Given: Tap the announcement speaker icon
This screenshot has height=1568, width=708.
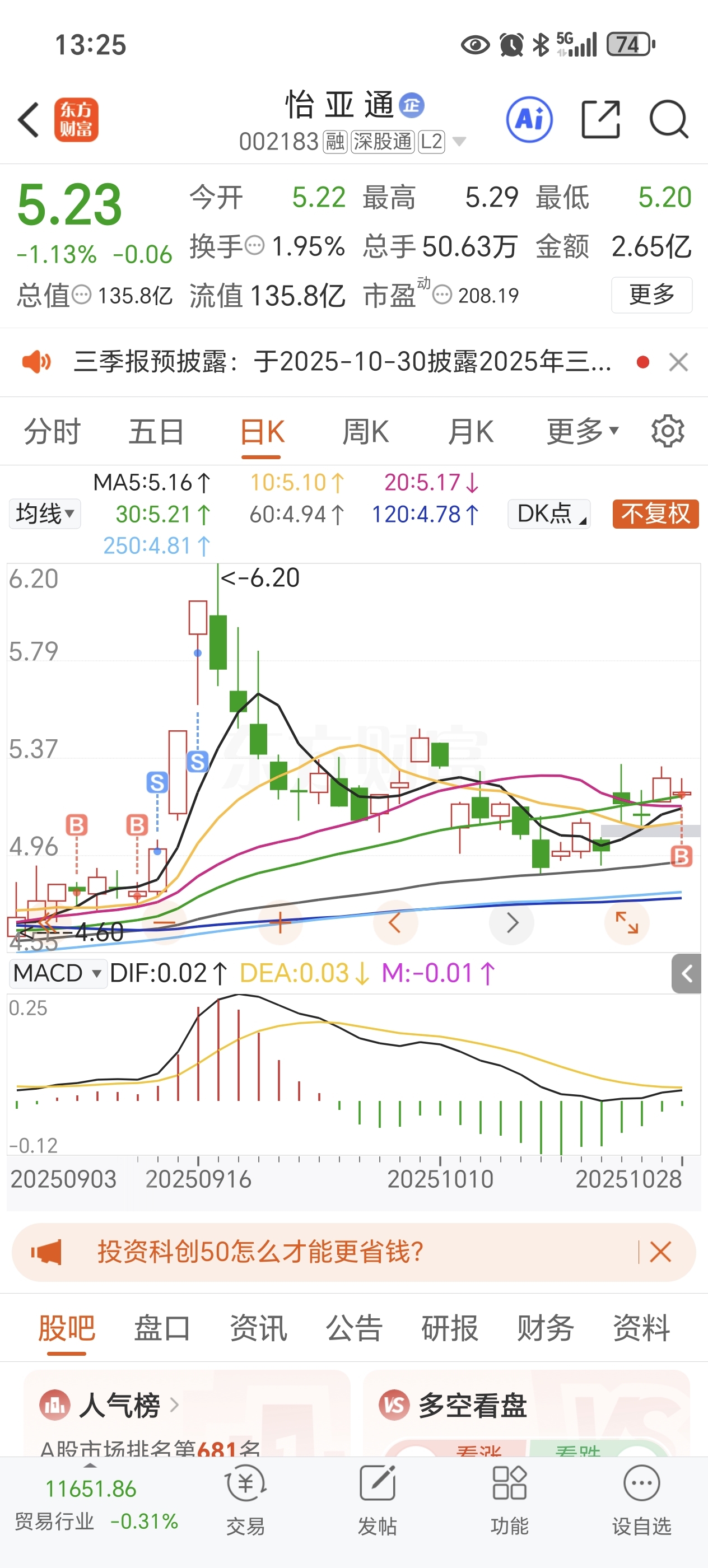Looking at the screenshot, I should (x=36, y=362).
